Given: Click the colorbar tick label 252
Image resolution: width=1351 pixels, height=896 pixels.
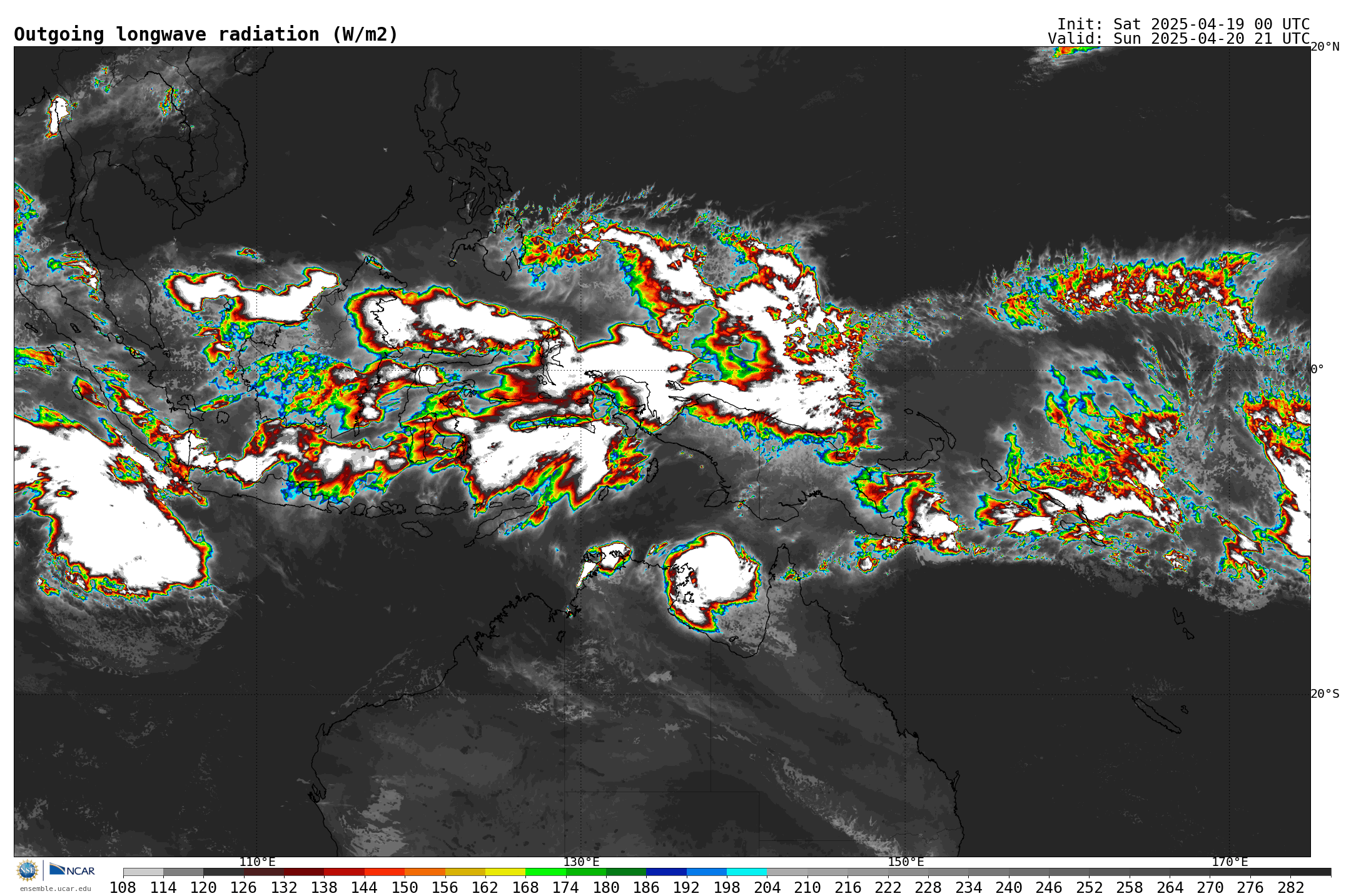Looking at the screenshot, I should pos(1089,887).
